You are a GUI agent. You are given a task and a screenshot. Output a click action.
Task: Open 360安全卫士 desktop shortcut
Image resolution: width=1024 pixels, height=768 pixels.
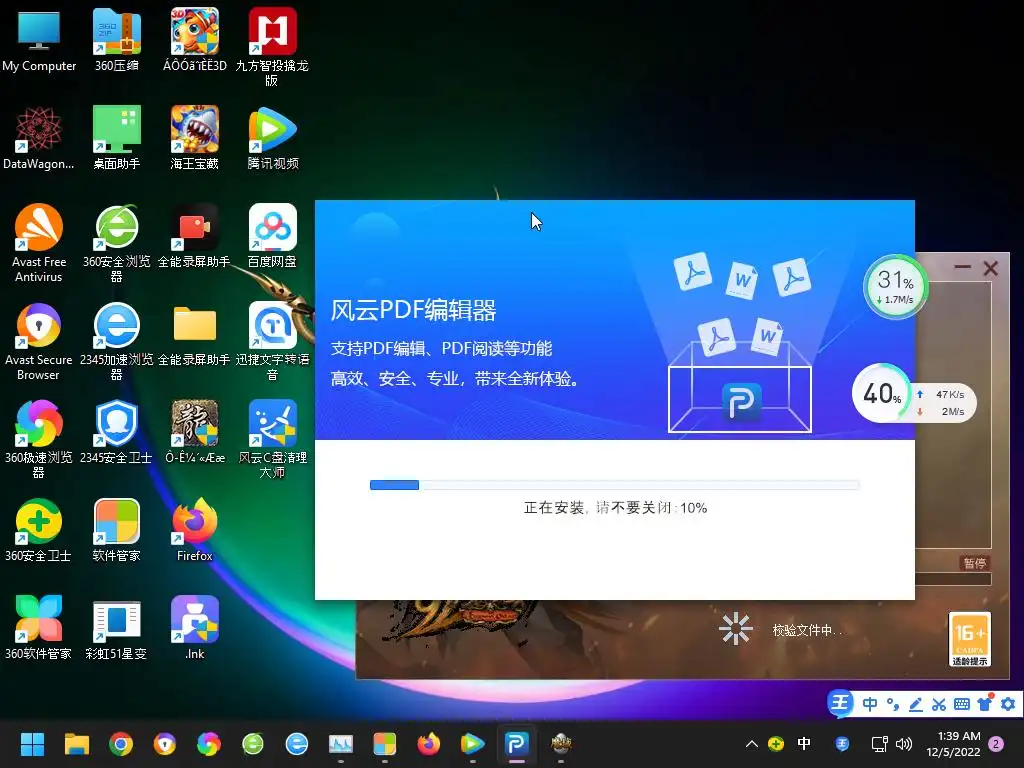39,530
